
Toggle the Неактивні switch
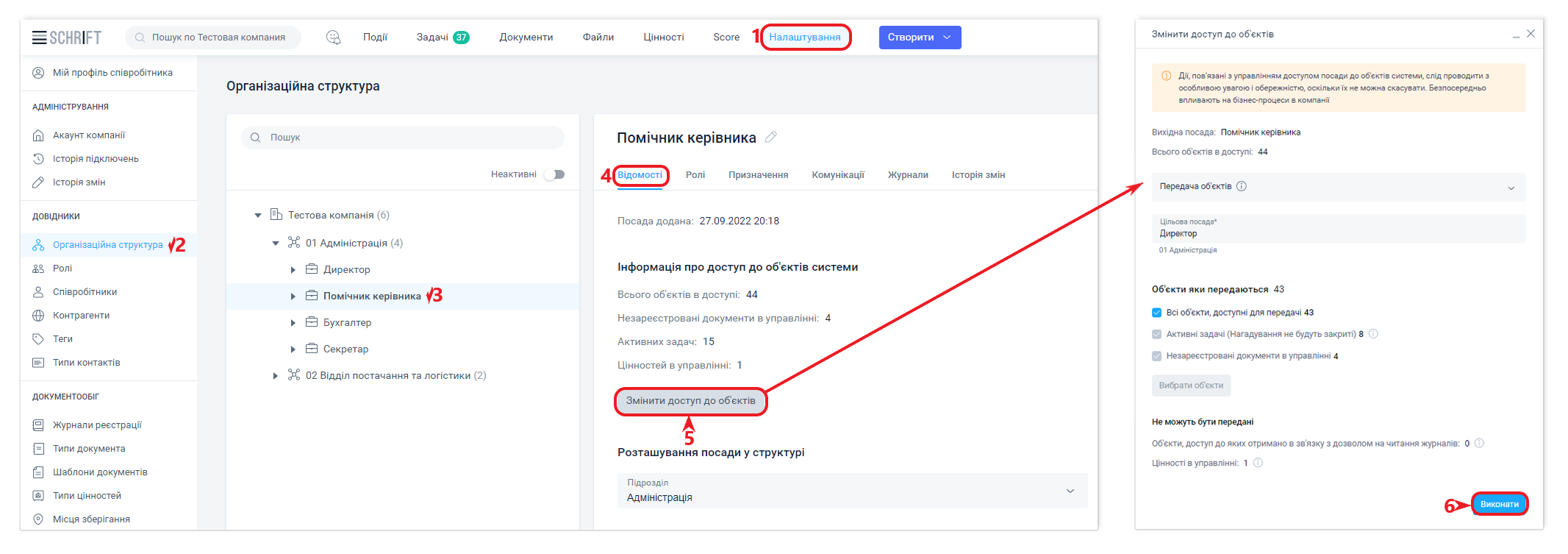pyautogui.click(x=554, y=174)
